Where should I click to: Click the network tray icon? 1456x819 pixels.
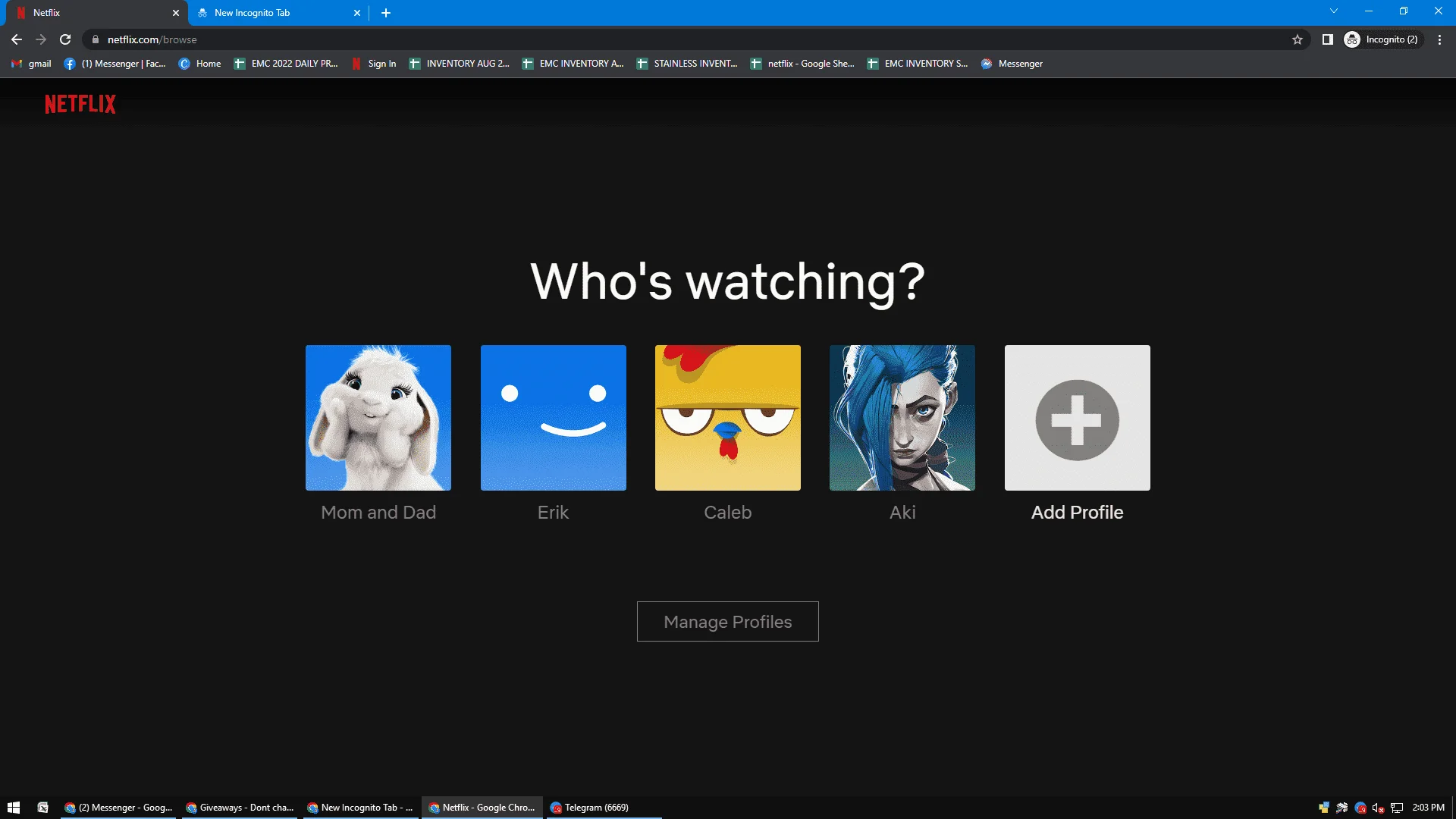[x=1397, y=808]
